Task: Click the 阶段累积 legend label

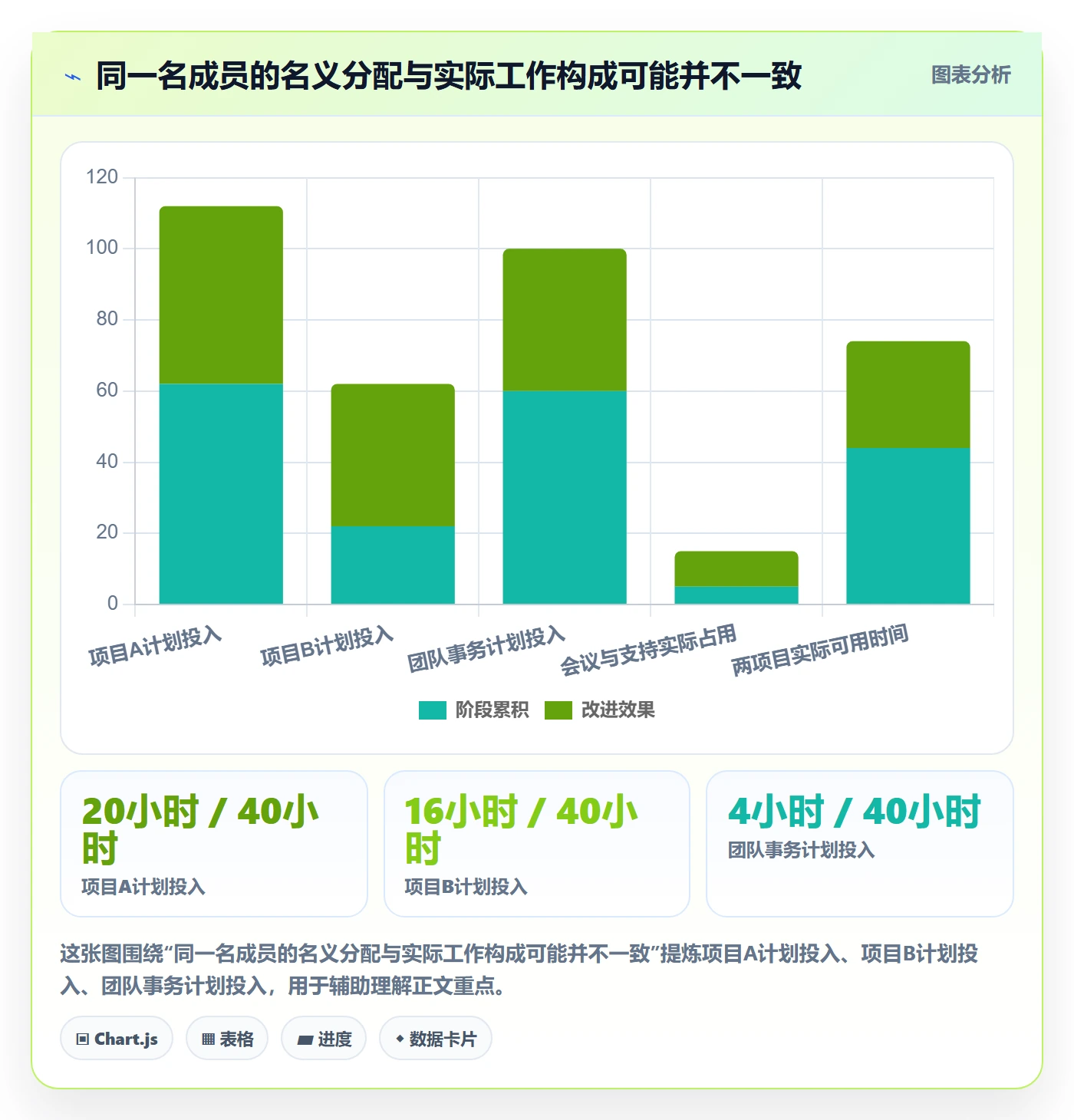Action: pyautogui.click(x=492, y=710)
